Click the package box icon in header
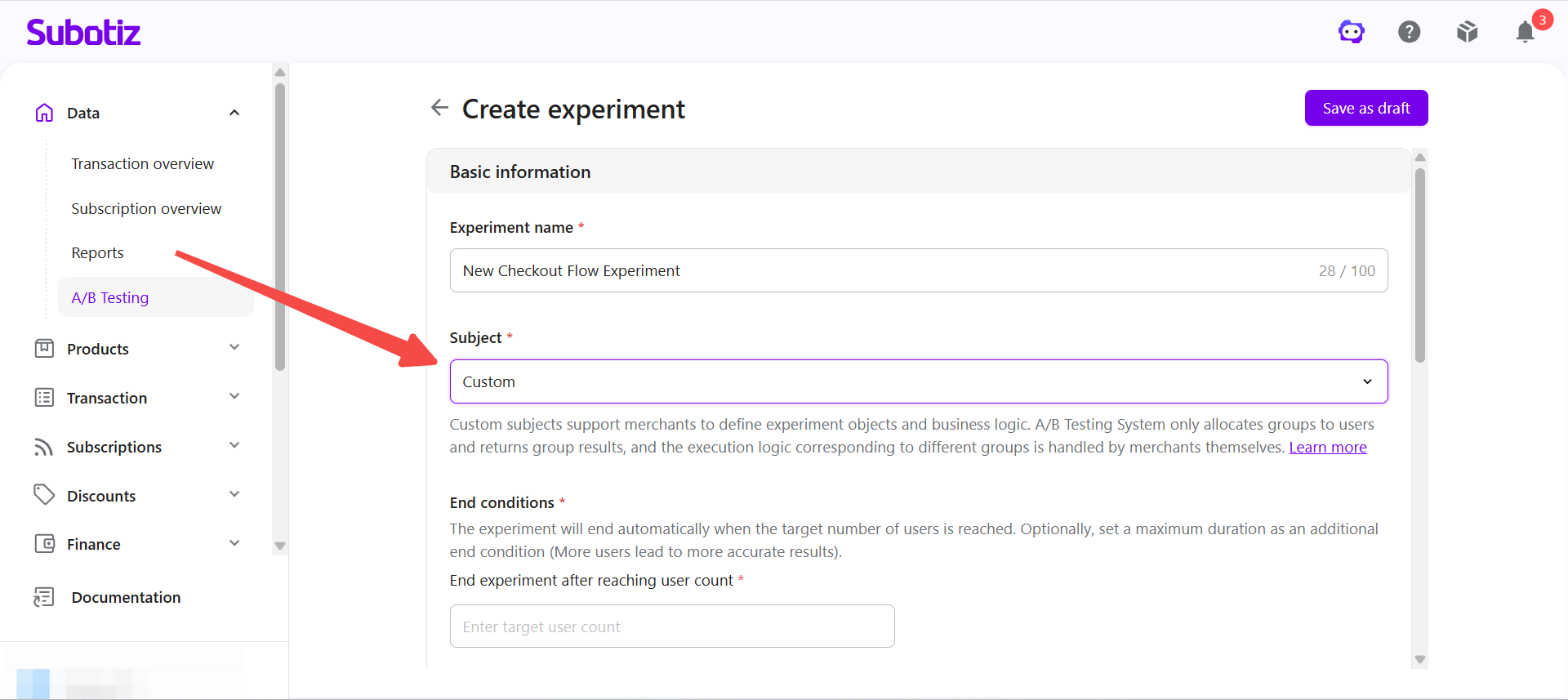 (1468, 32)
